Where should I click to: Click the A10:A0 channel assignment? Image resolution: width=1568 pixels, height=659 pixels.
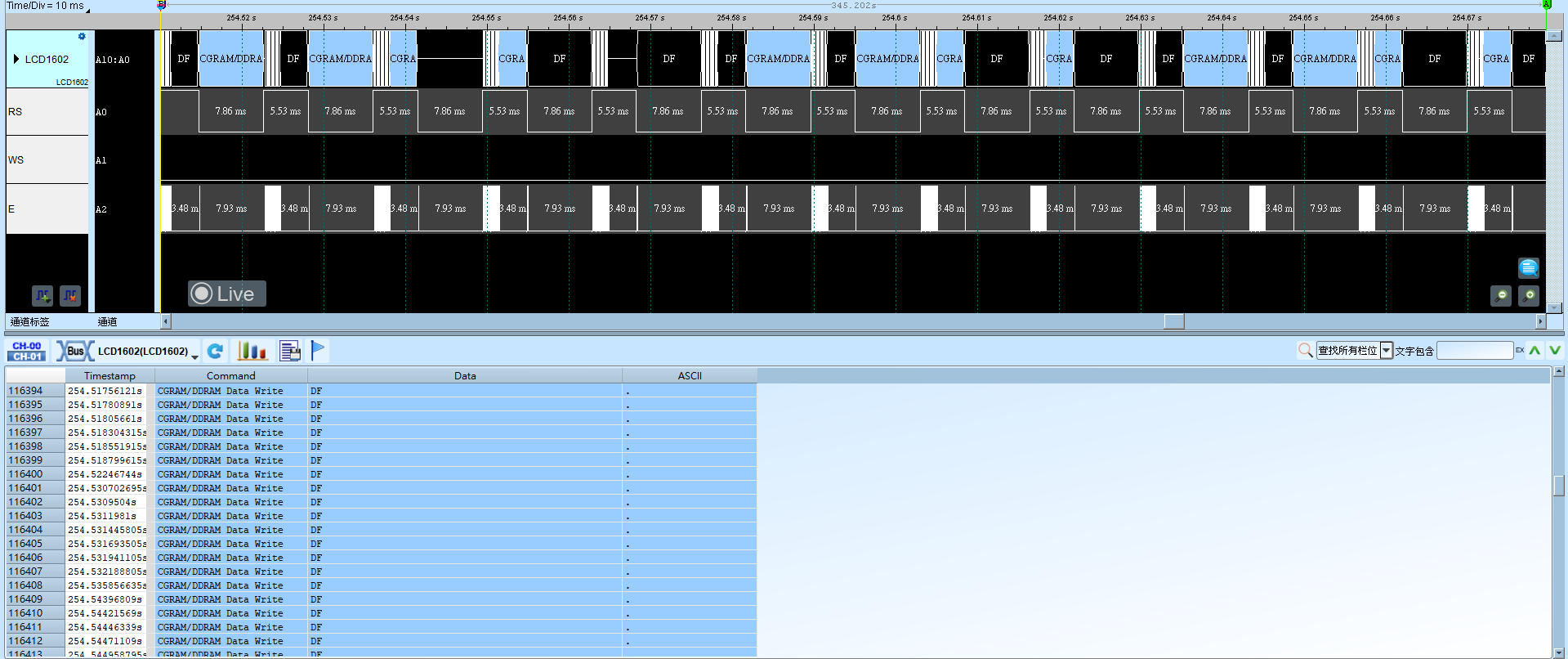point(113,60)
